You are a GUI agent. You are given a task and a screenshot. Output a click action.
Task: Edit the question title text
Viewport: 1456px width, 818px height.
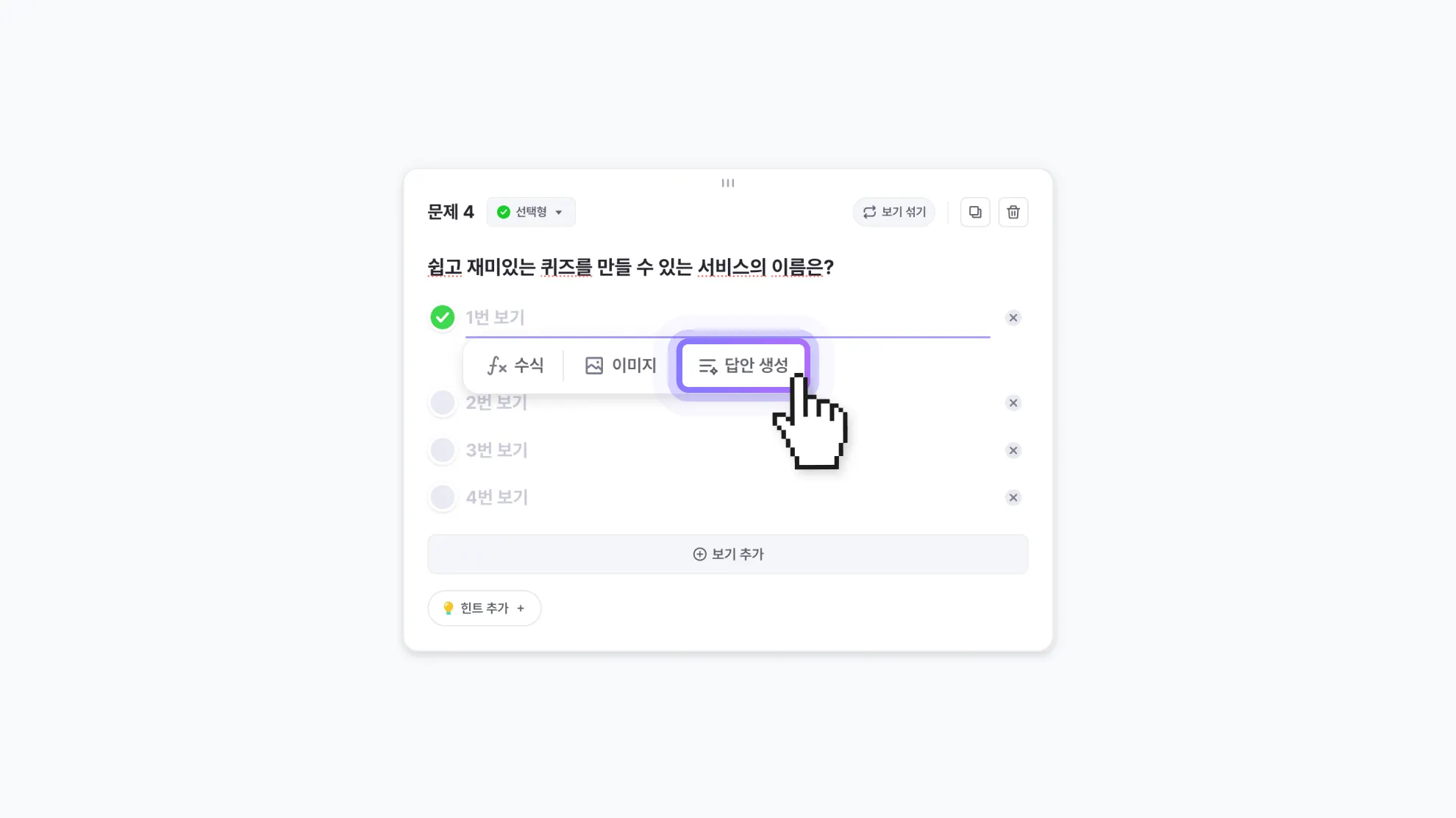click(630, 267)
